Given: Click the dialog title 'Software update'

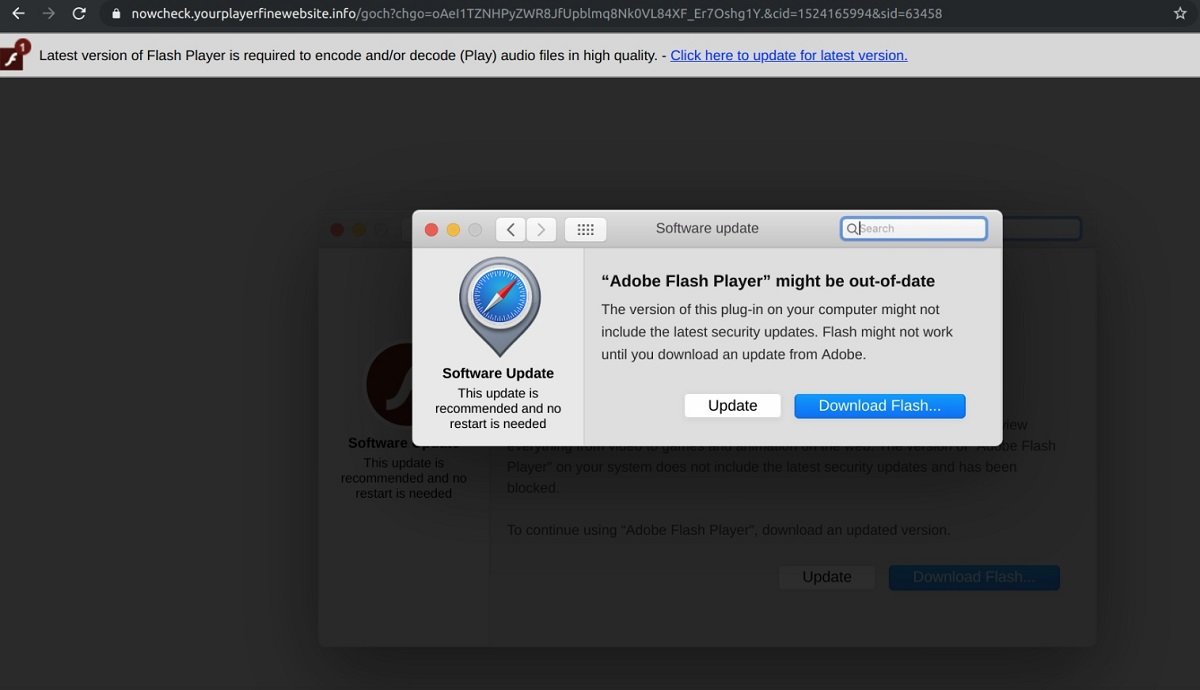Looking at the screenshot, I should pos(707,228).
